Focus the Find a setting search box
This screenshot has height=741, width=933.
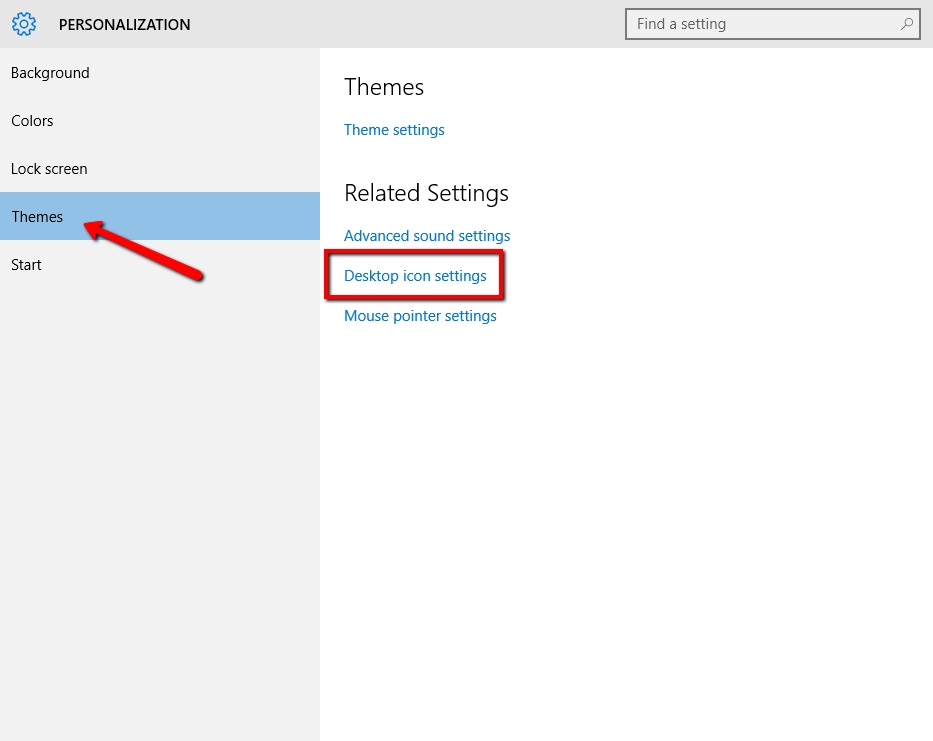(x=772, y=24)
